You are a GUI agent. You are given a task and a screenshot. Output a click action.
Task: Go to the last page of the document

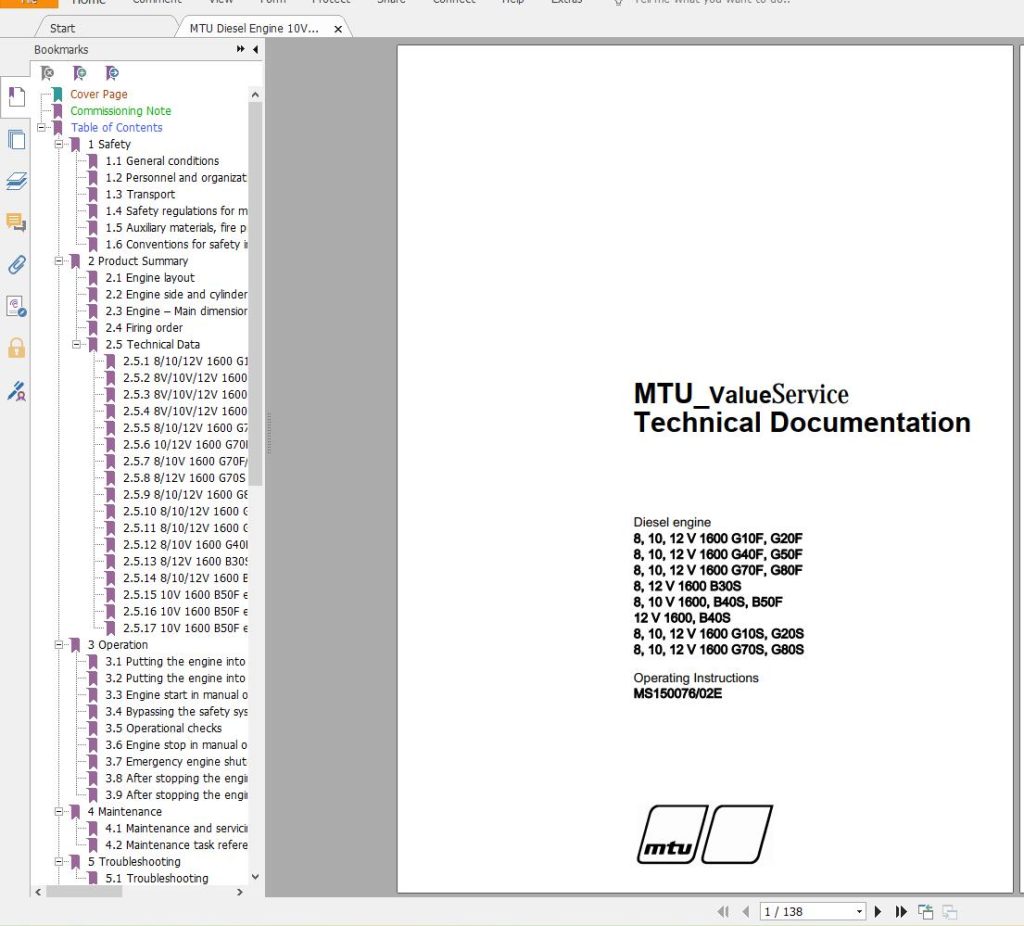tap(901, 912)
